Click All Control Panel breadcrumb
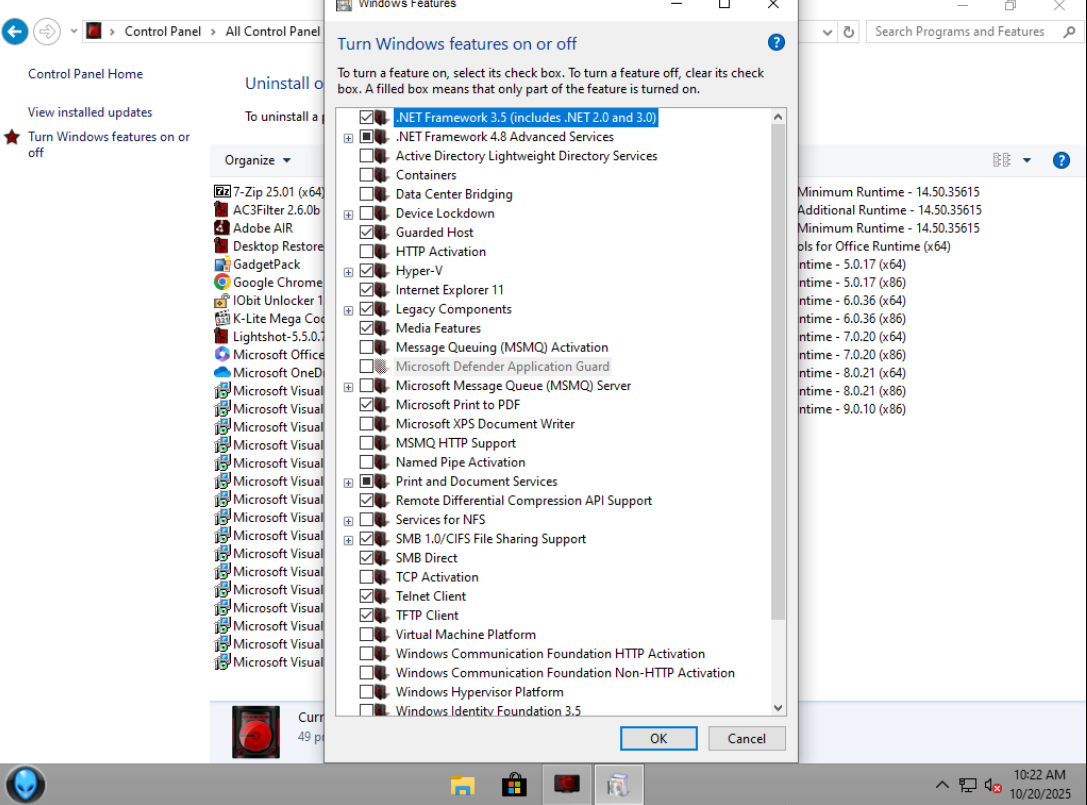Viewport: 1087px width, 805px height. tap(272, 31)
